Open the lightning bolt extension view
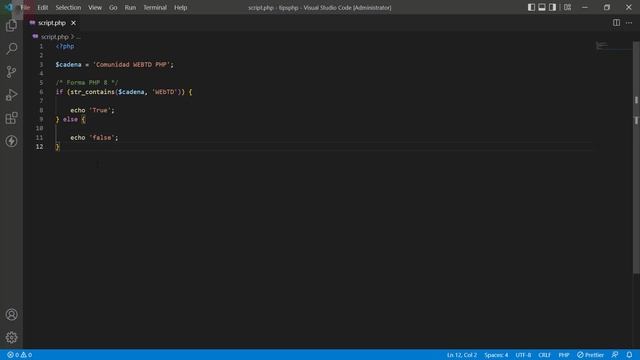Image resolution: width=640 pixels, height=360 pixels. coord(11,141)
